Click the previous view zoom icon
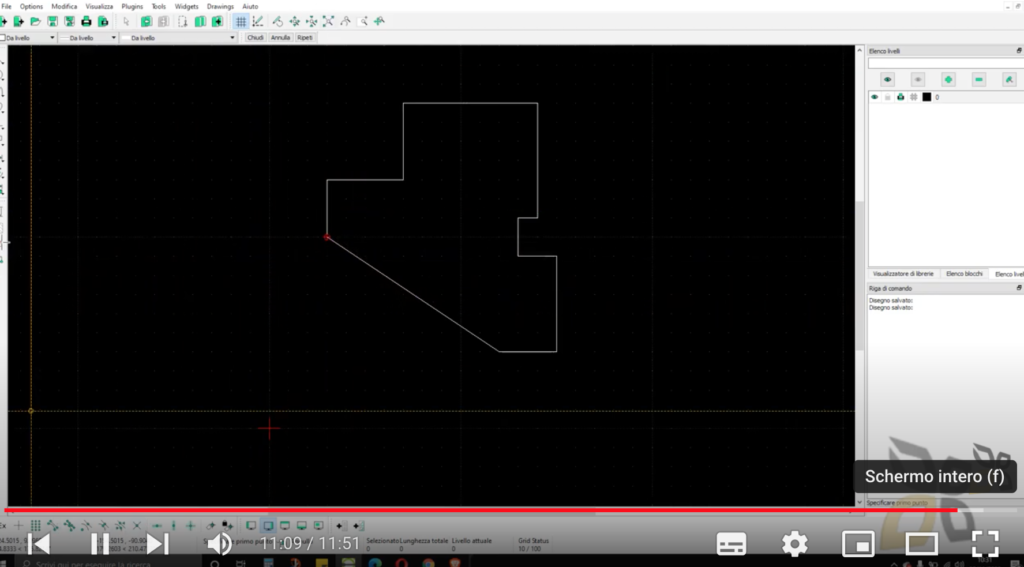1024x567 pixels. pyautogui.click(x=345, y=22)
